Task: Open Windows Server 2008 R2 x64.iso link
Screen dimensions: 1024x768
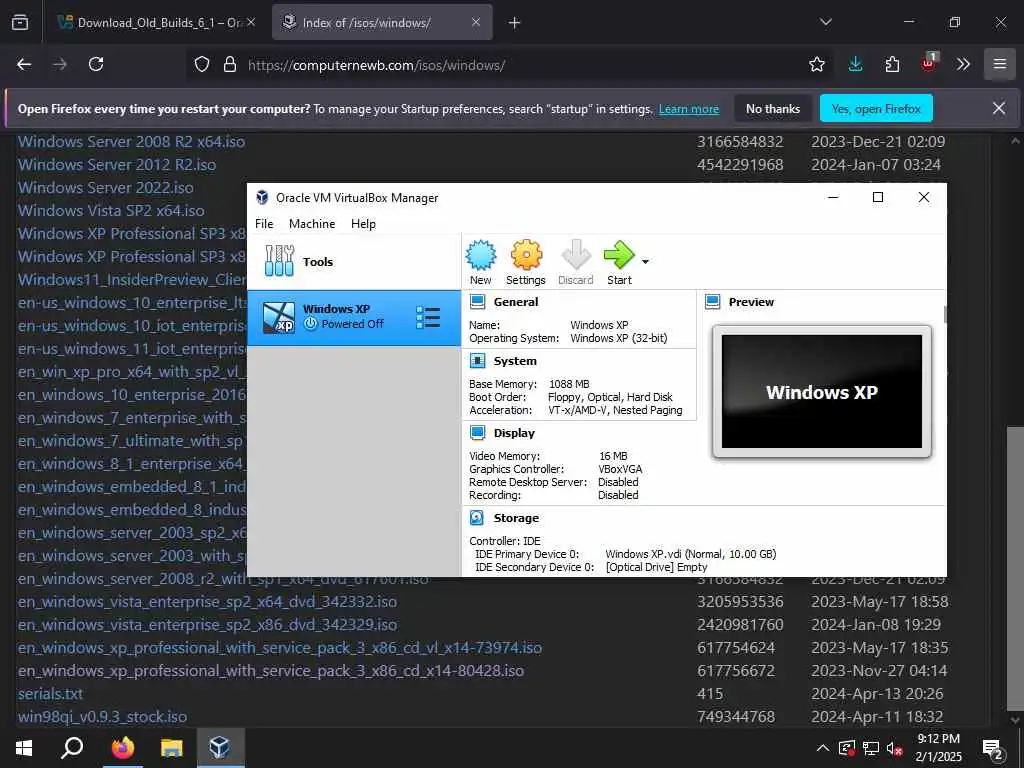Action: click(x=131, y=142)
